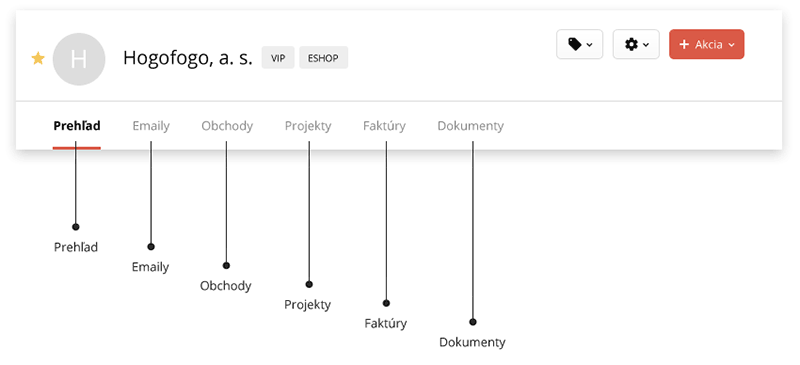Screen dimensions: 800x365
Task: Select the Projekty tab in header
Action: click(308, 126)
